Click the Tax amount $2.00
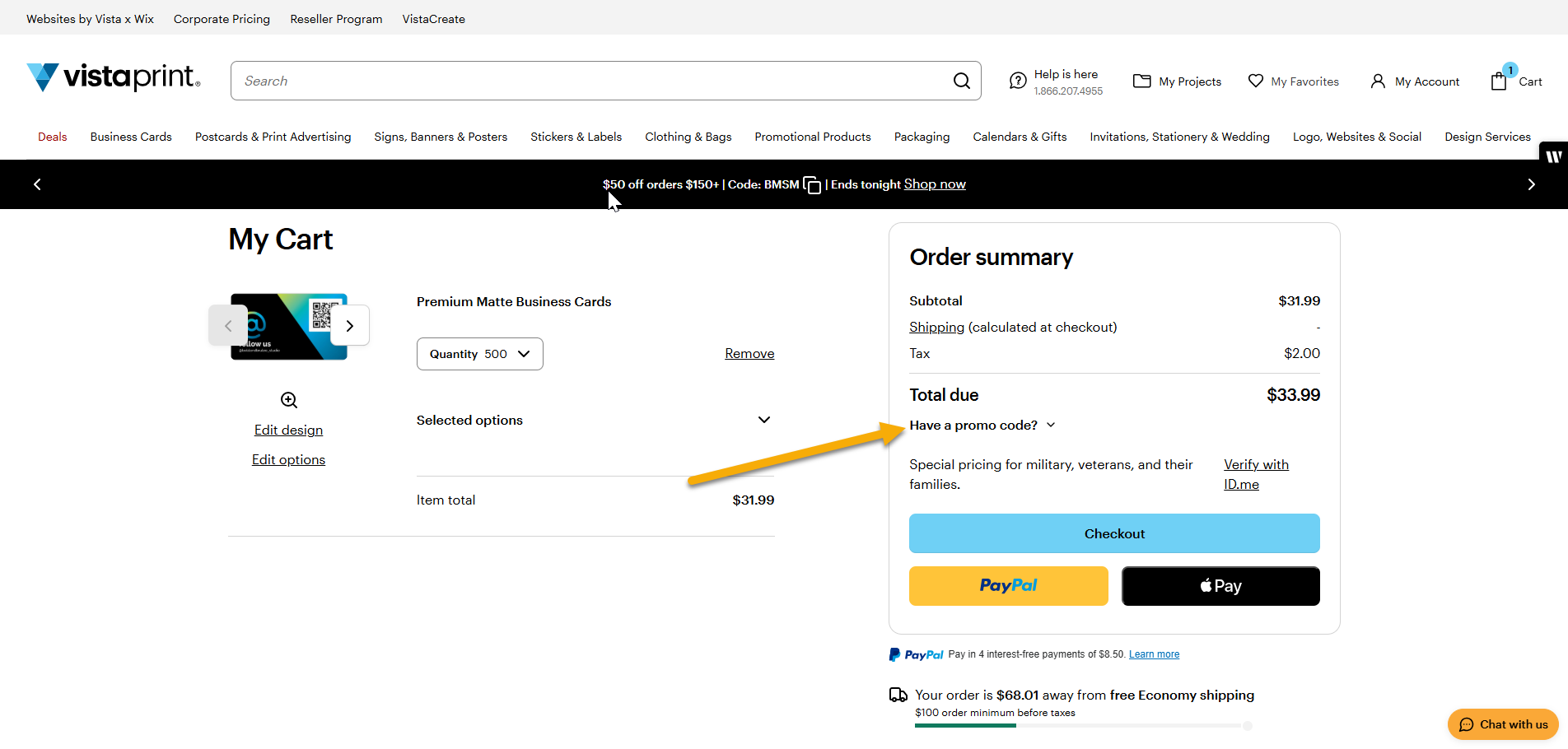The width and height of the screenshot is (1568, 749). pyautogui.click(x=1302, y=353)
